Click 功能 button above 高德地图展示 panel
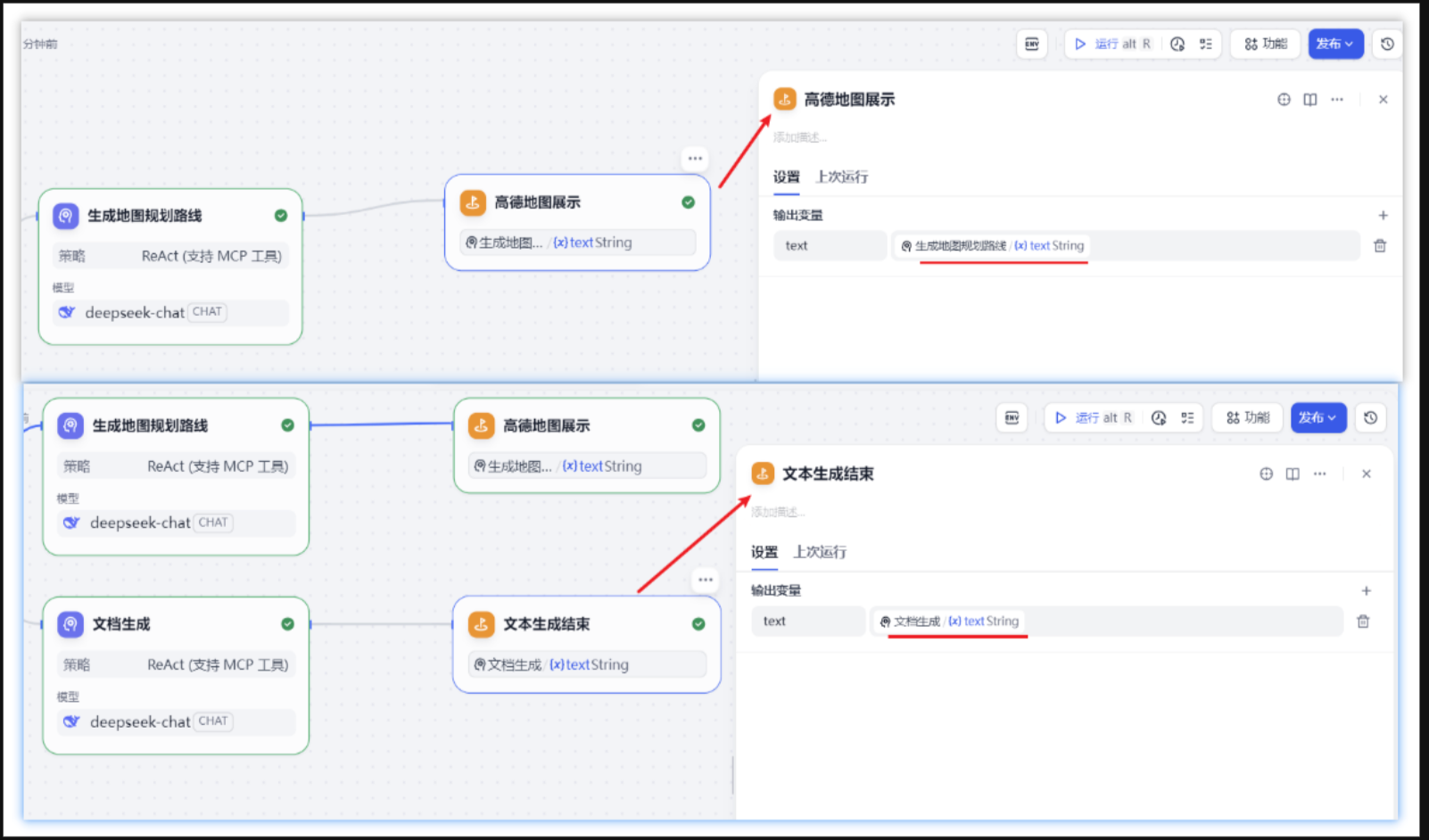Viewport: 1429px width, 840px height. [x=1266, y=44]
